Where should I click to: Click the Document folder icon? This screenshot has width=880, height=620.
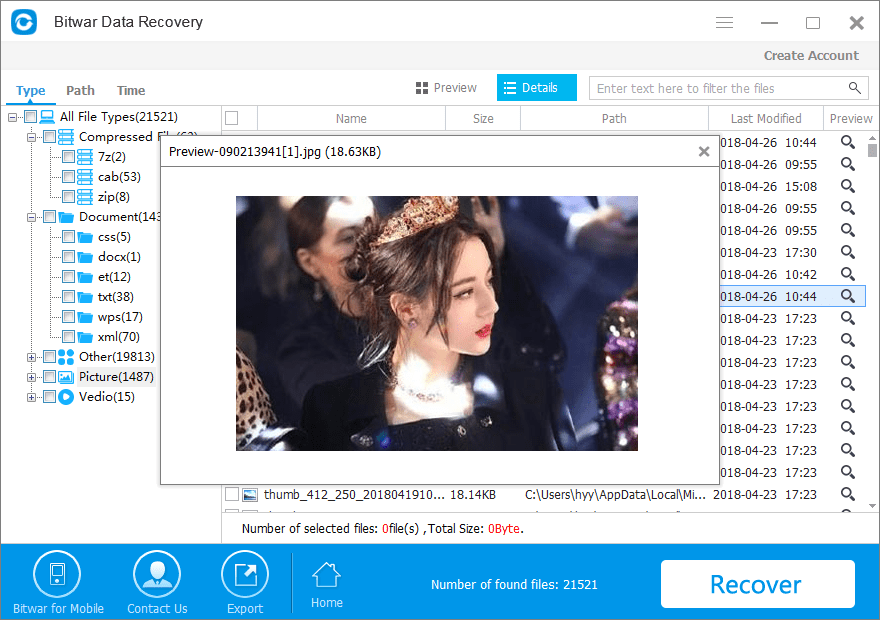[66, 217]
